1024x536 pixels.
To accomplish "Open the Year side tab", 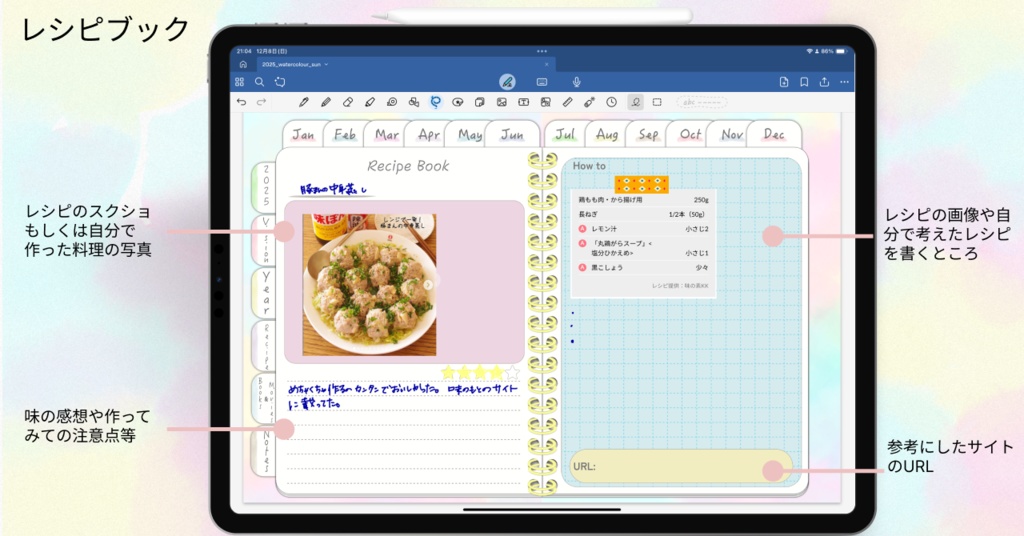I will [264, 293].
